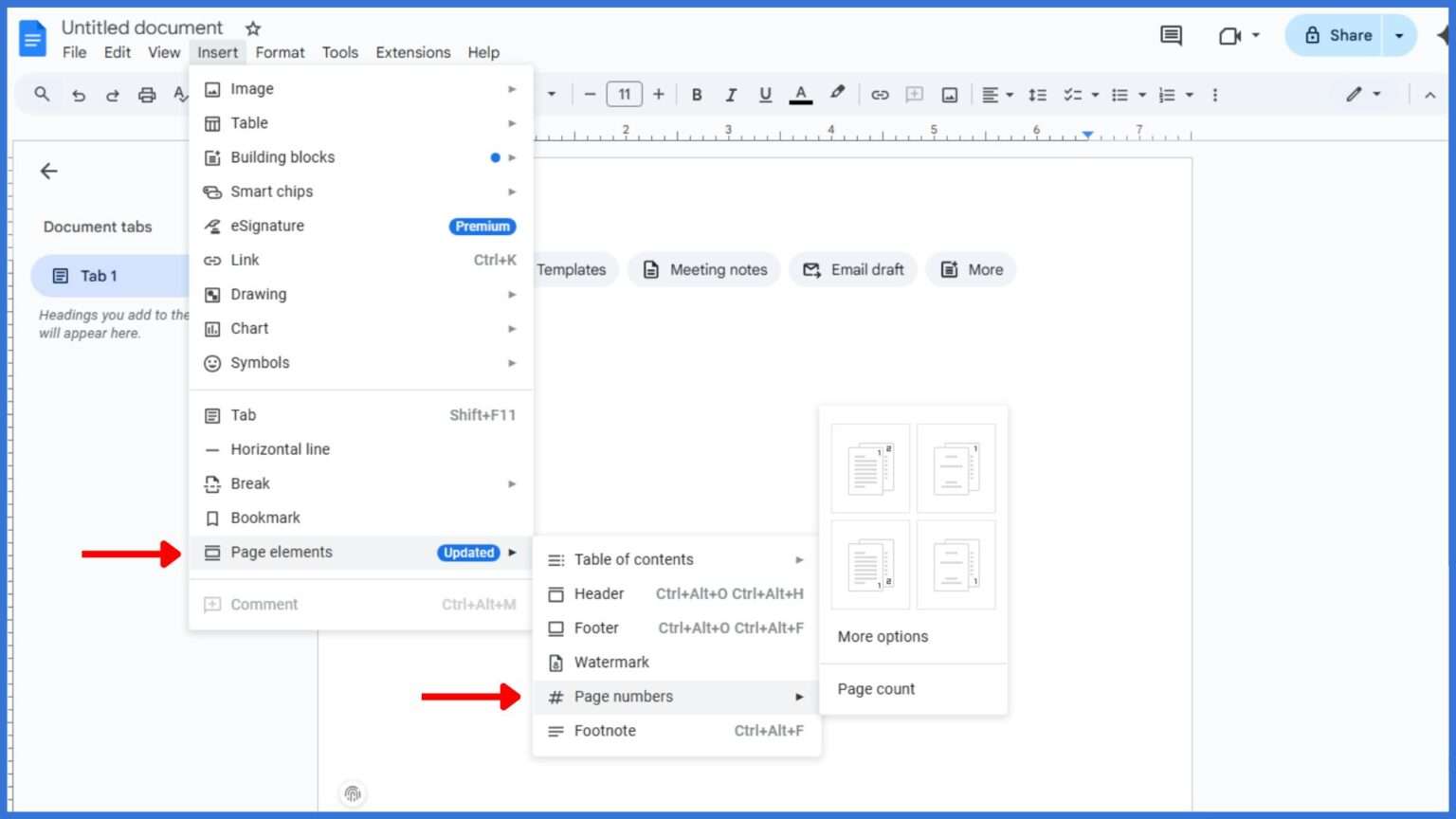Open the text color picker
The image size is (1456, 819).
point(801,94)
